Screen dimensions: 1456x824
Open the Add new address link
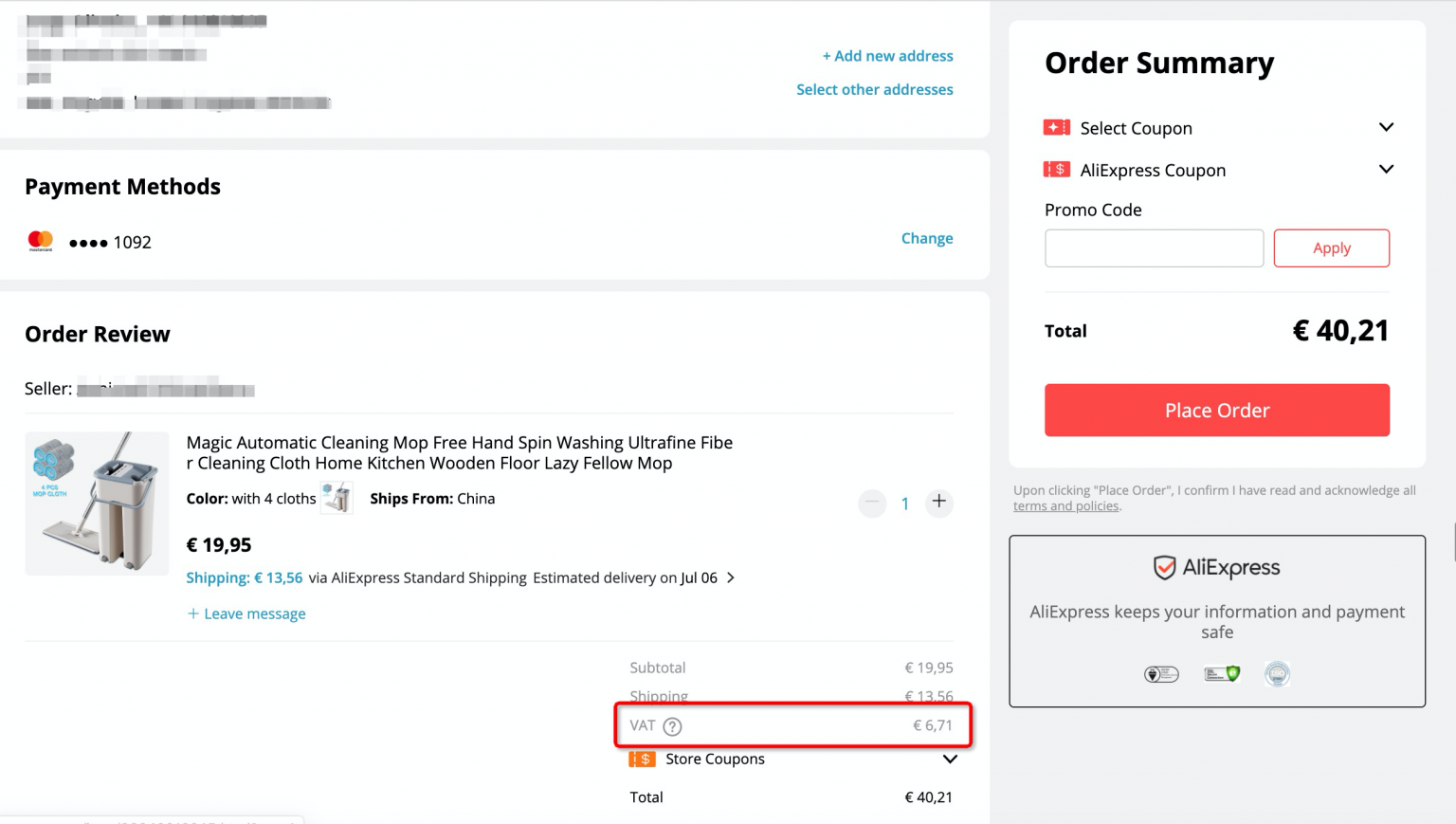point(887,55)
